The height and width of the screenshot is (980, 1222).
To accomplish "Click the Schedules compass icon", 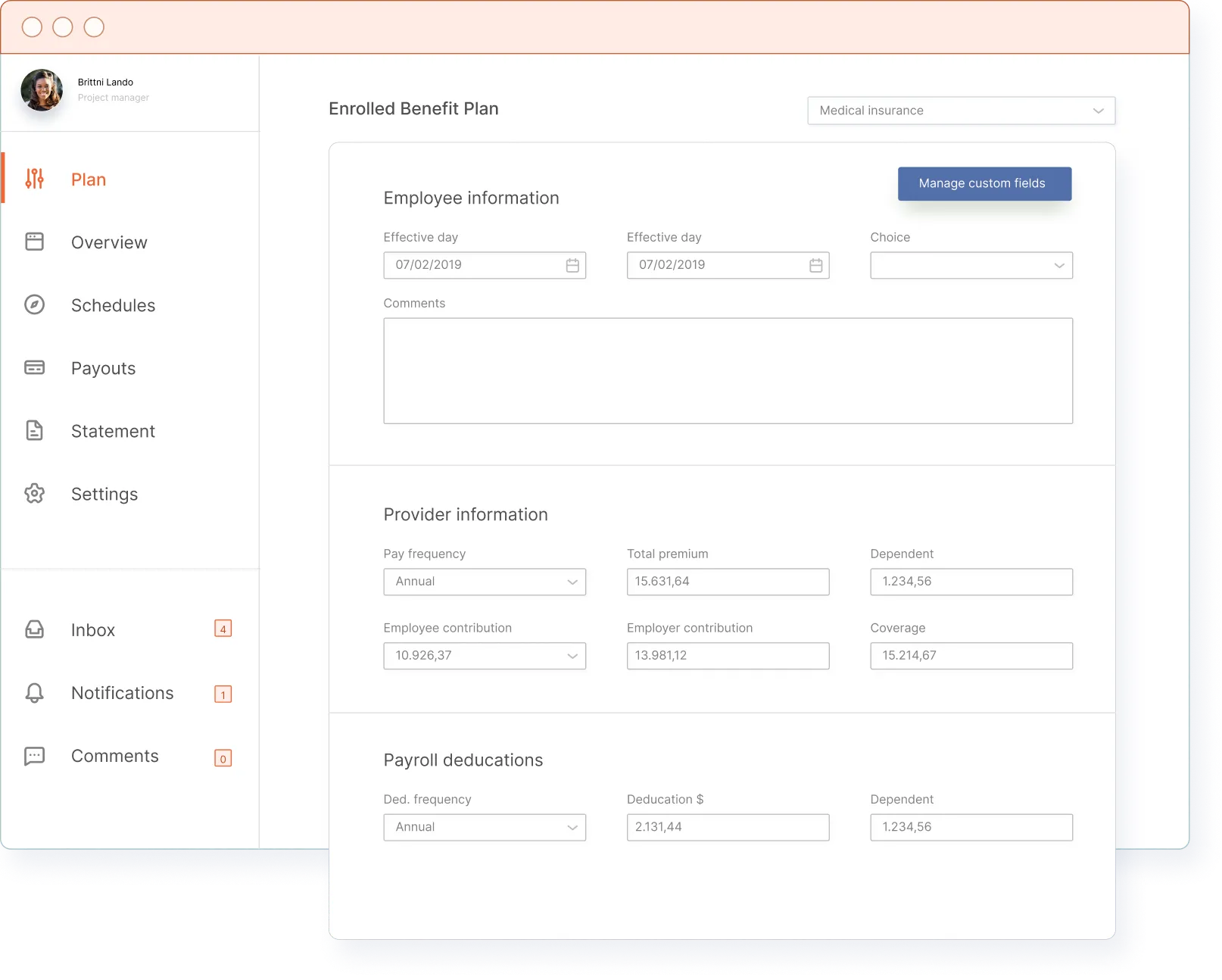I will (x=34, y=304).
